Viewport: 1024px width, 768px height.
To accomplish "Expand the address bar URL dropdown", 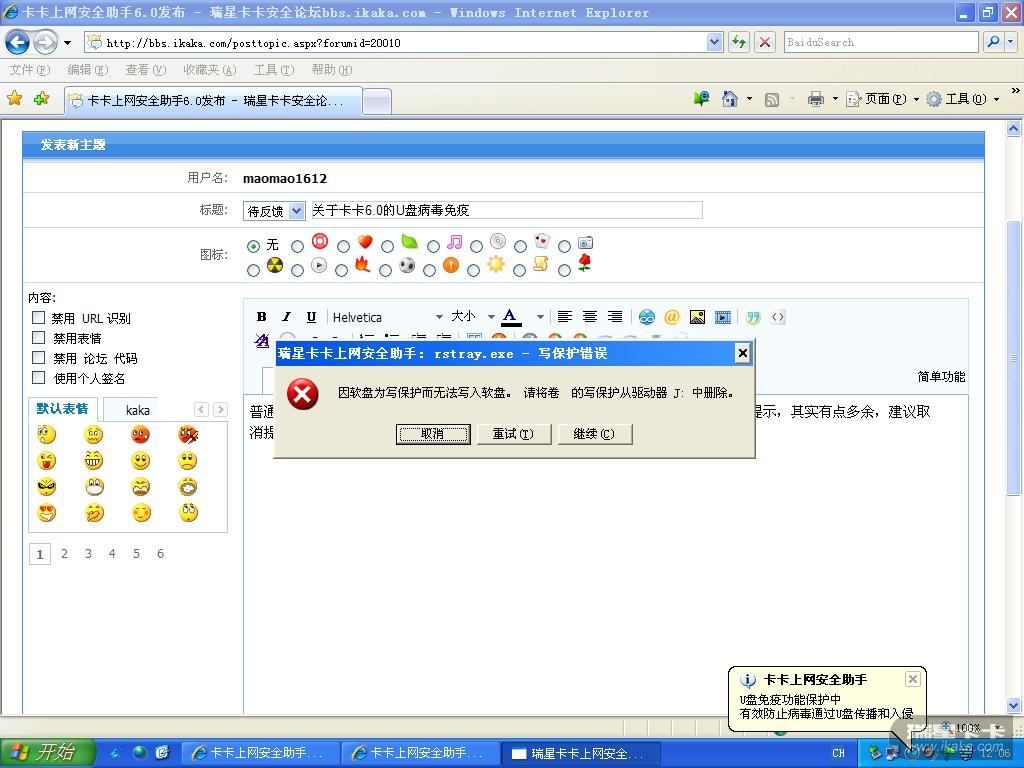I will (x=714, y=42).
